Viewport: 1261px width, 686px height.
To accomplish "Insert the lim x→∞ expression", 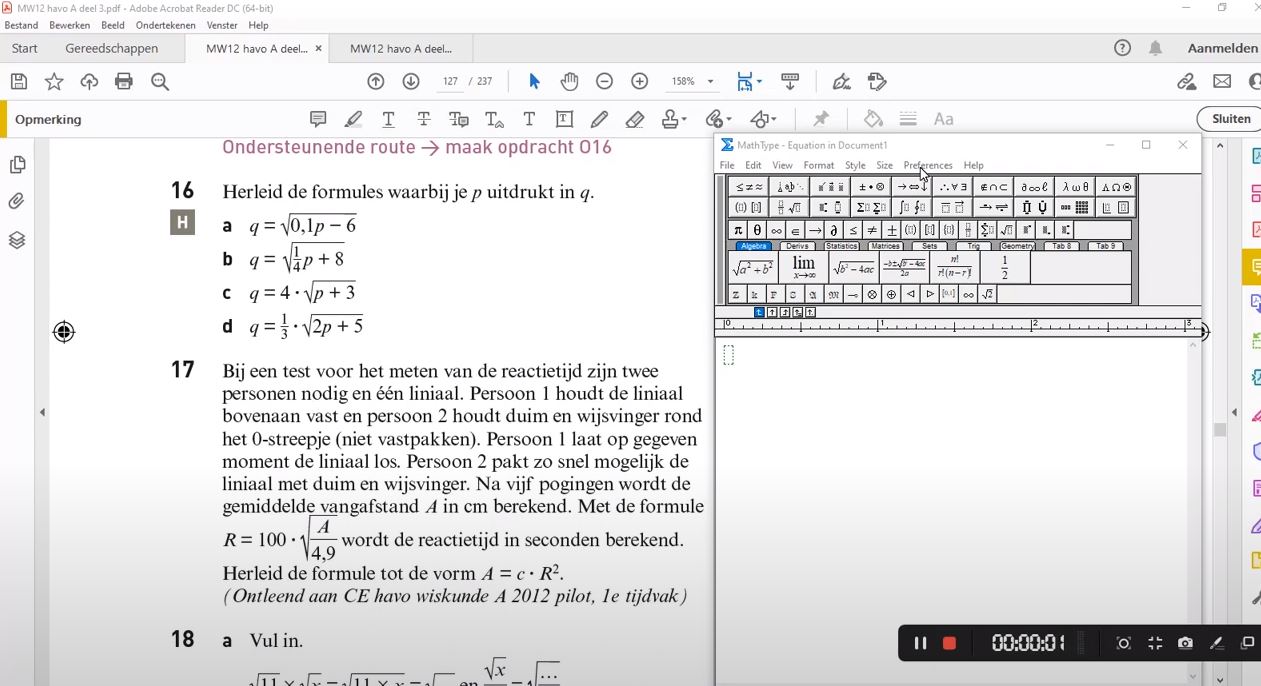I will tap(804, 268).
